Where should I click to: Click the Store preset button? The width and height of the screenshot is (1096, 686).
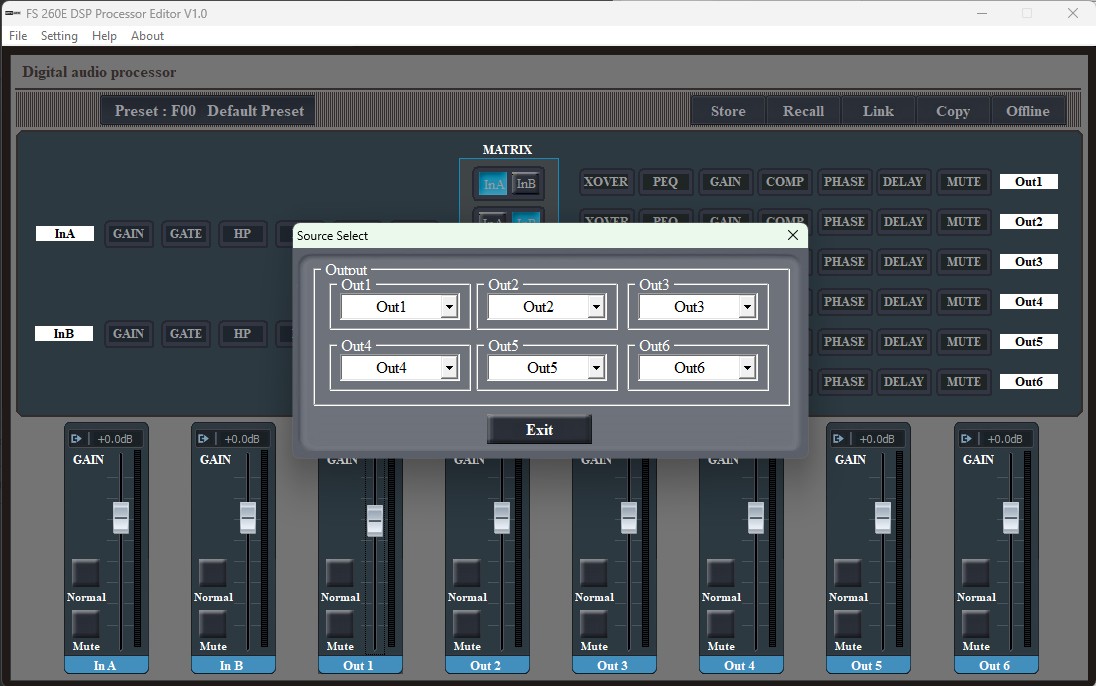tap(728, 111)
